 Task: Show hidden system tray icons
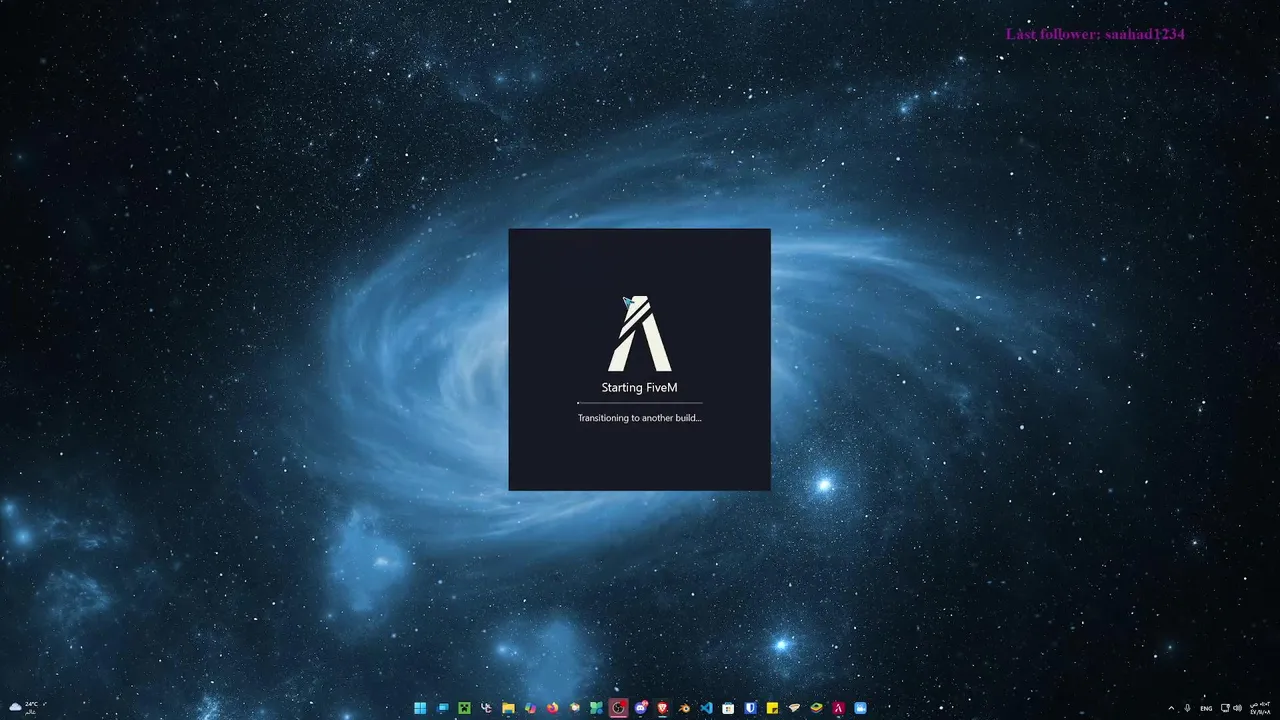click(x=1171, y=708)
